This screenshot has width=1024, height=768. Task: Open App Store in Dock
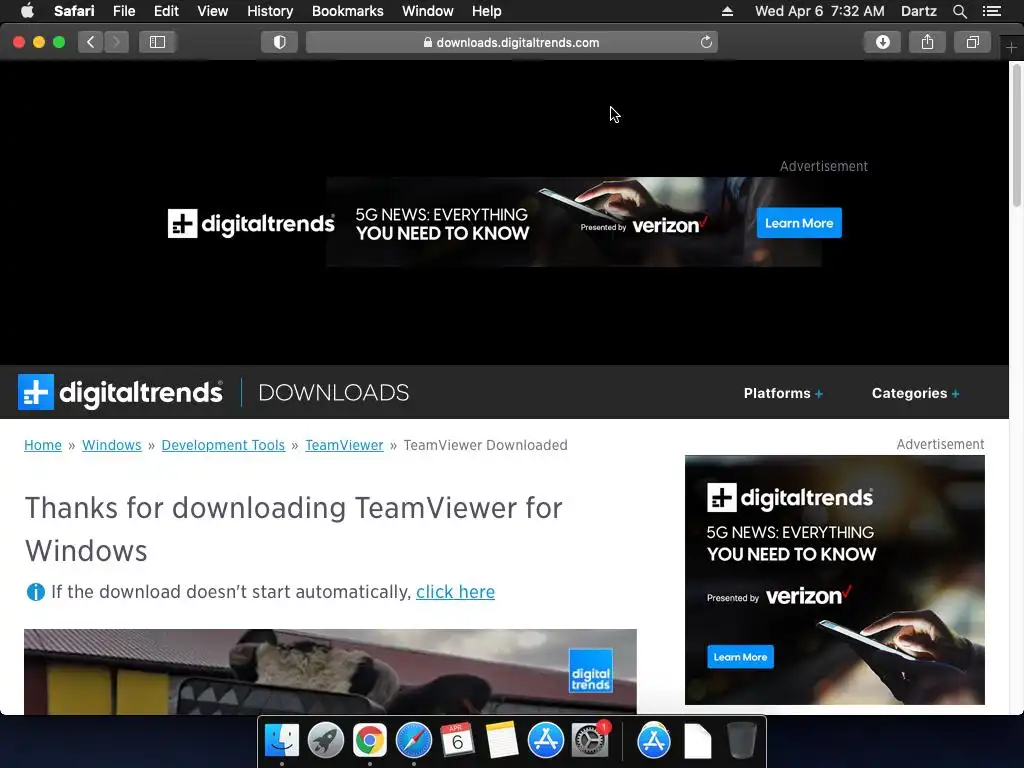[545, 741]
